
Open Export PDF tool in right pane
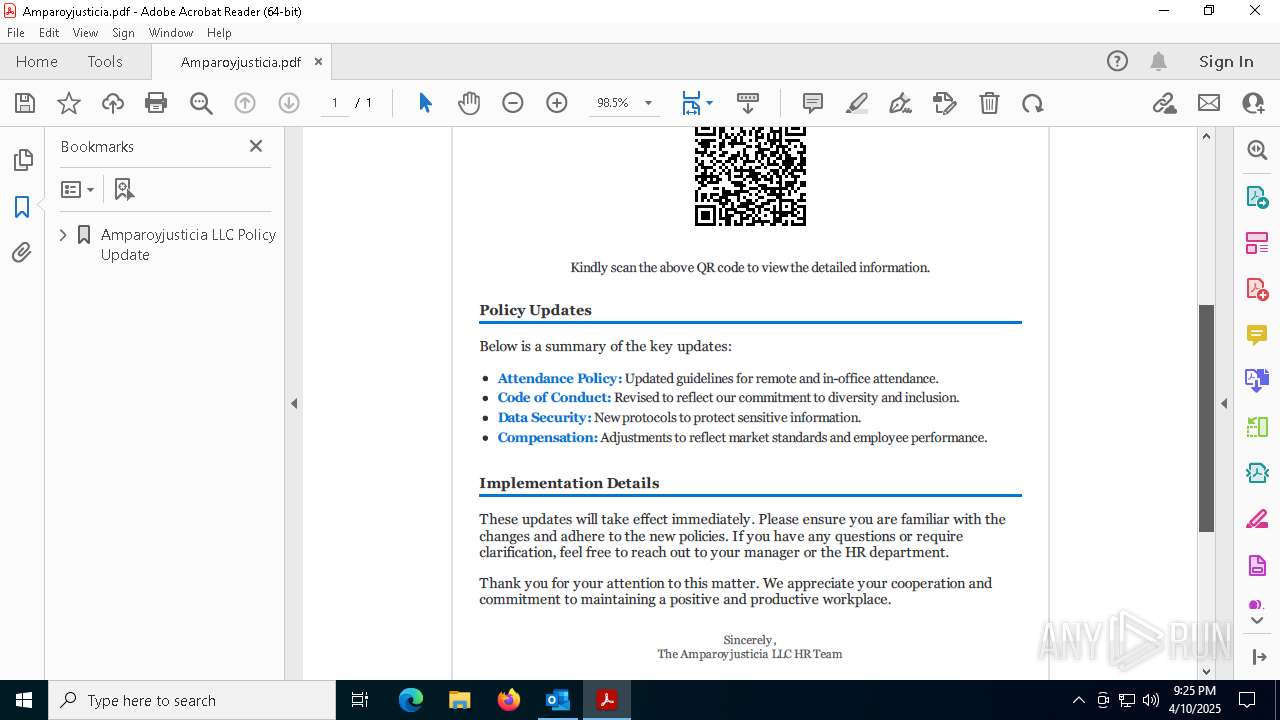(x=1257, y=196)
